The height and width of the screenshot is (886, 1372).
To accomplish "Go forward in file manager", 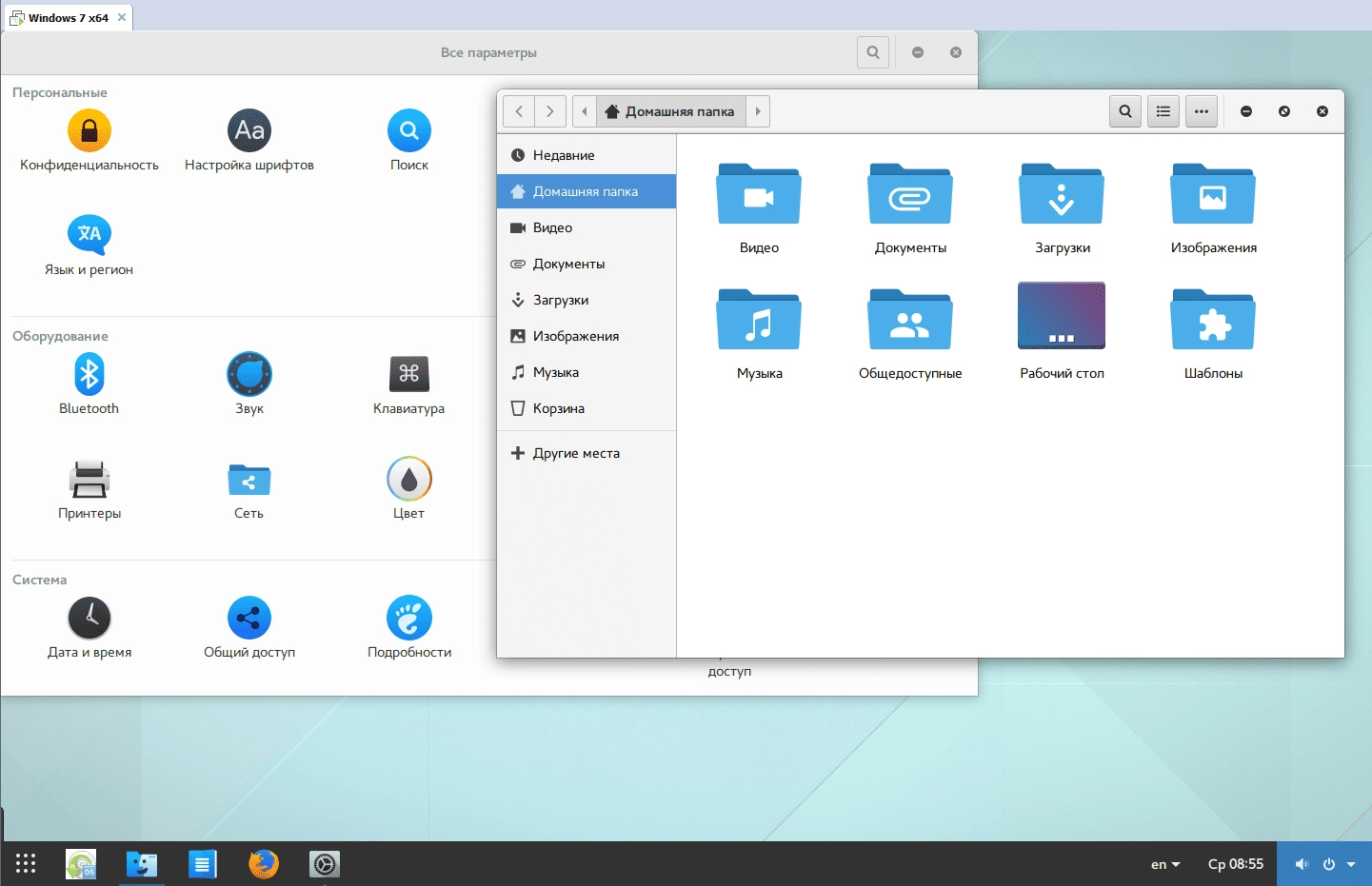I will [x=550, y=111].
